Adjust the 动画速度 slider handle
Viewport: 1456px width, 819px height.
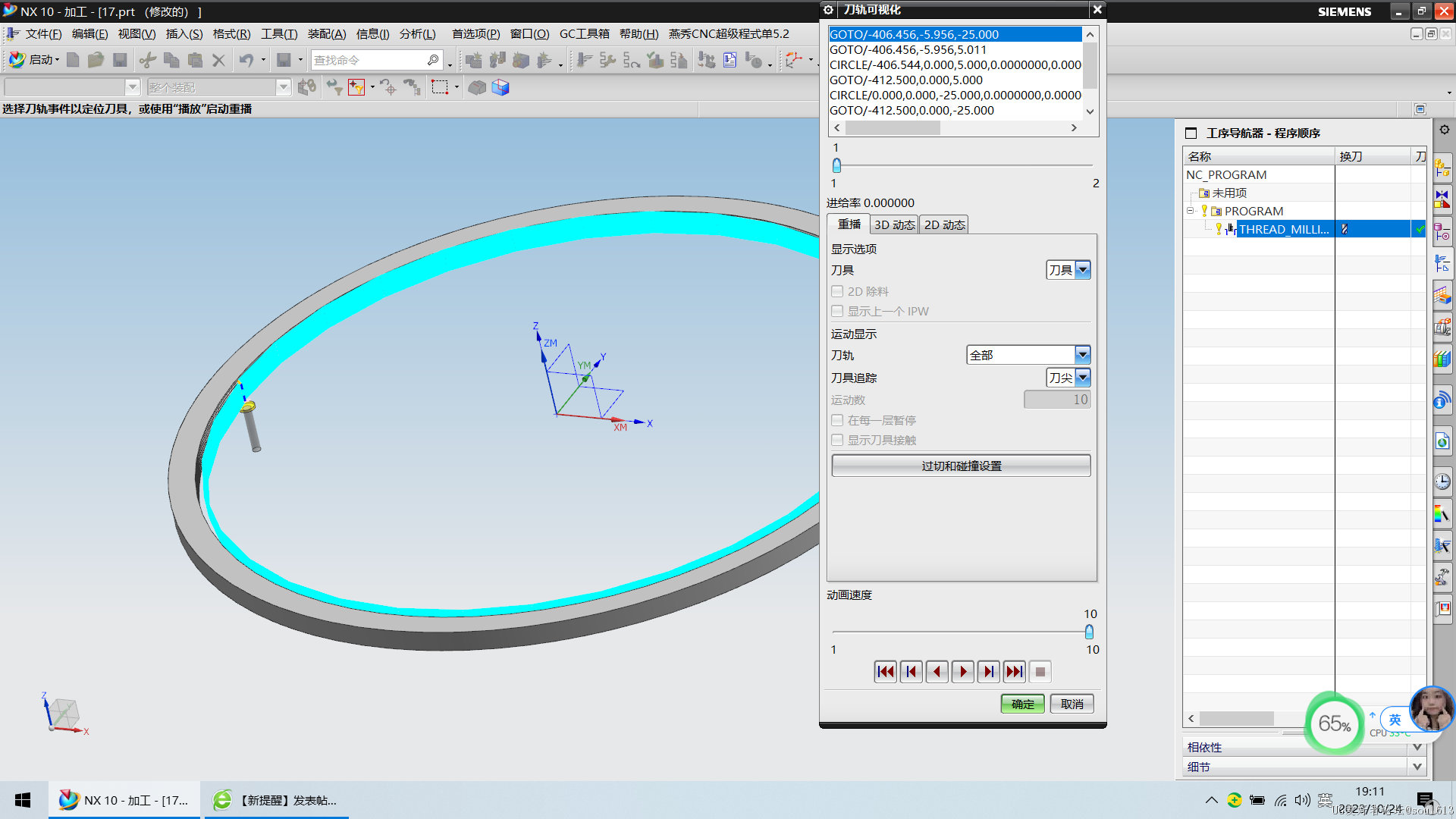pyautogui.click(x=1089, y=632)
